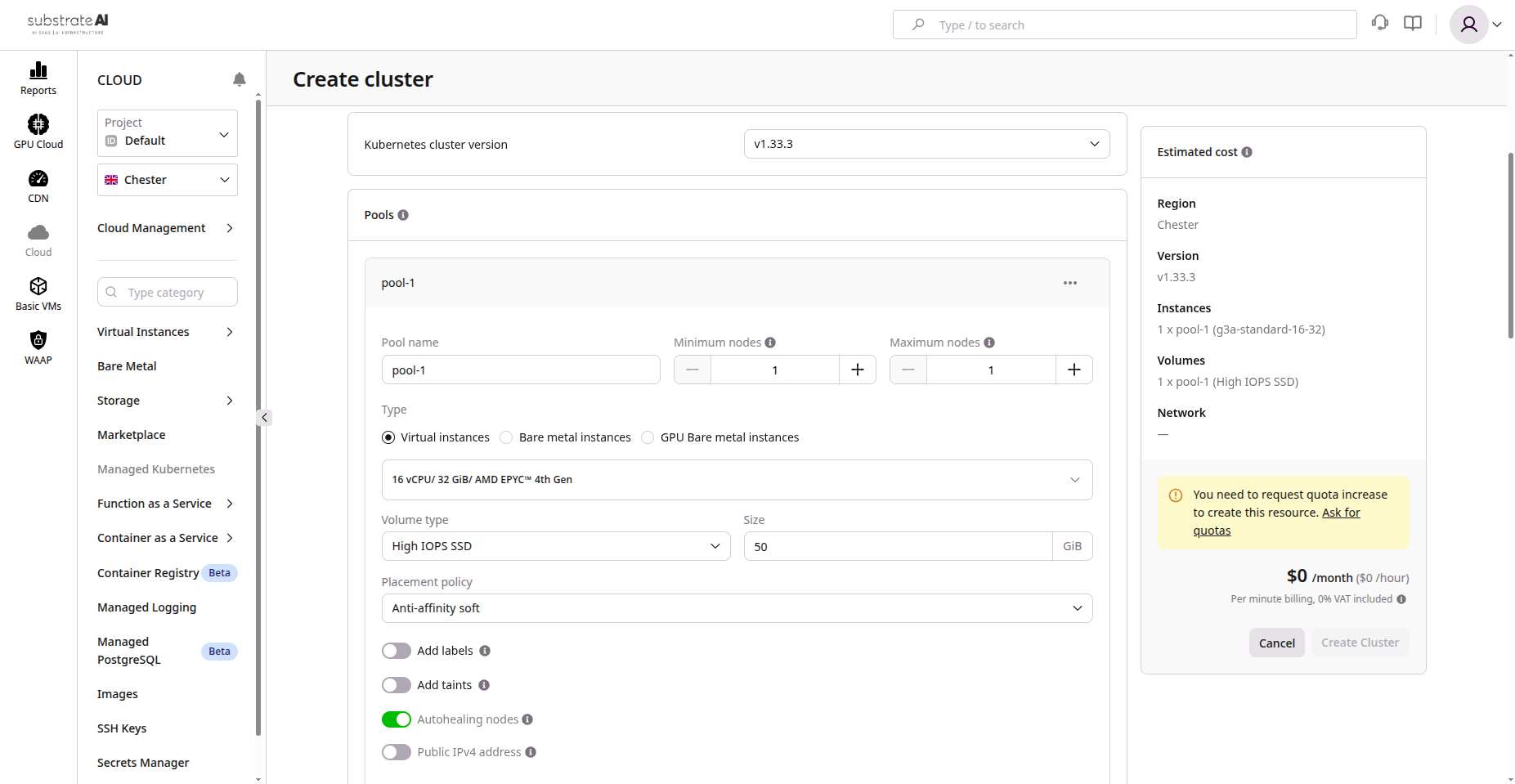
Task: Click the Cloud icon in sidebar
Action: pos(38,239)
